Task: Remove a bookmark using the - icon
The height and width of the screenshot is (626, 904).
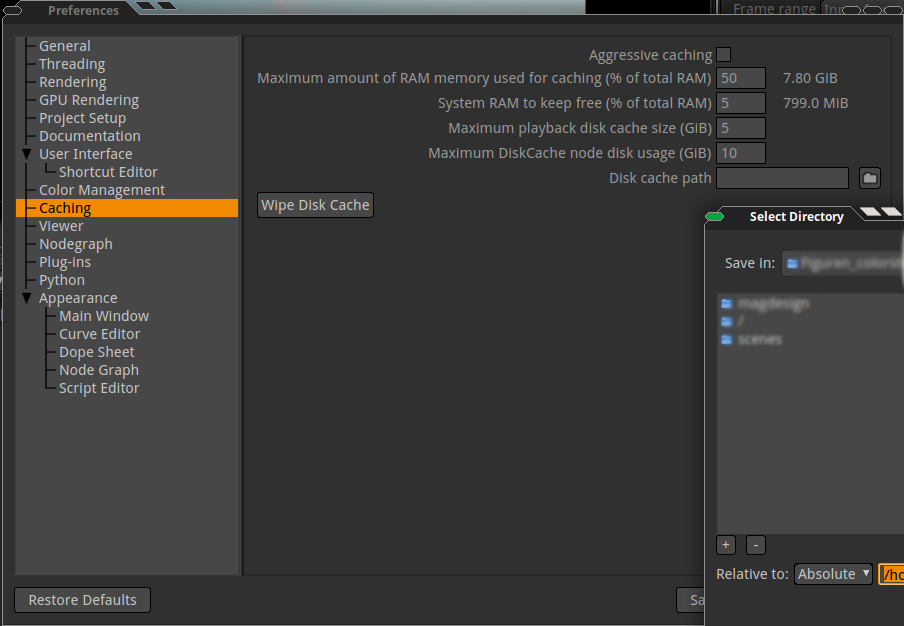Action: 755,545
